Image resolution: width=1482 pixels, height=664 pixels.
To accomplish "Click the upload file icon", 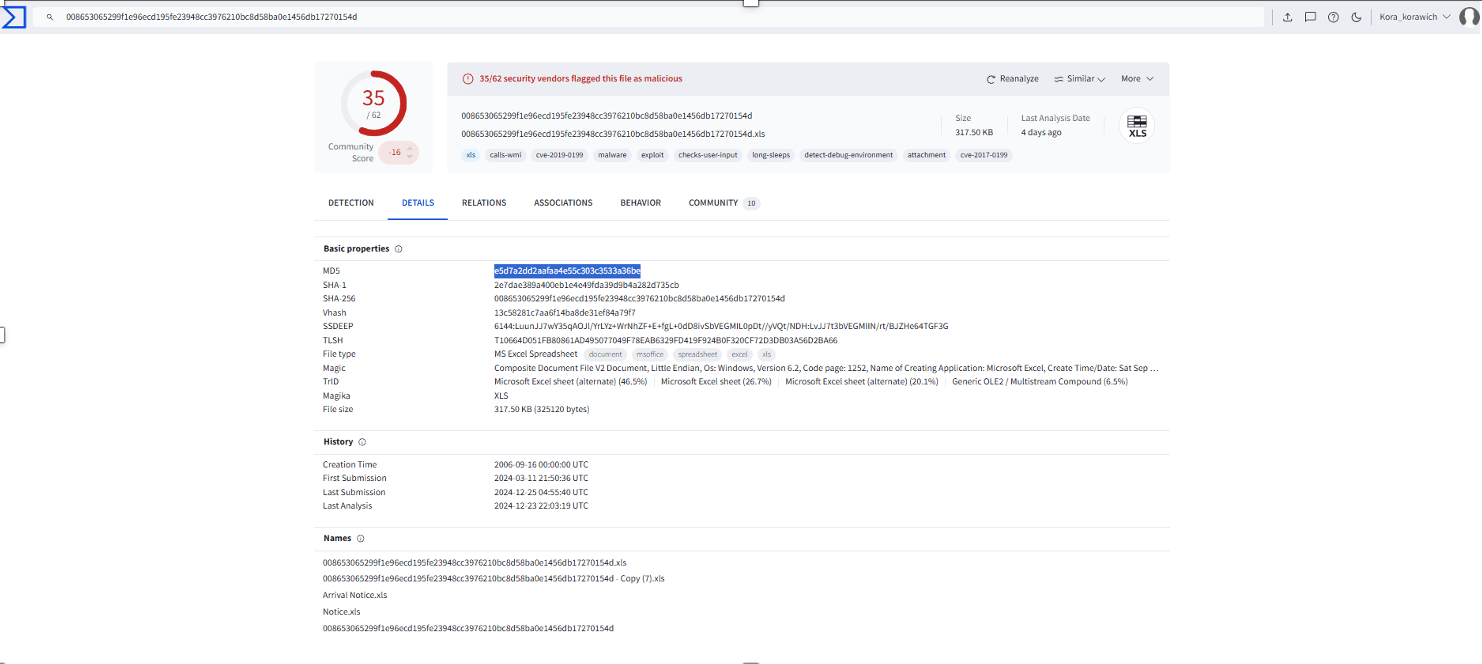I will tap(1287, 17).
